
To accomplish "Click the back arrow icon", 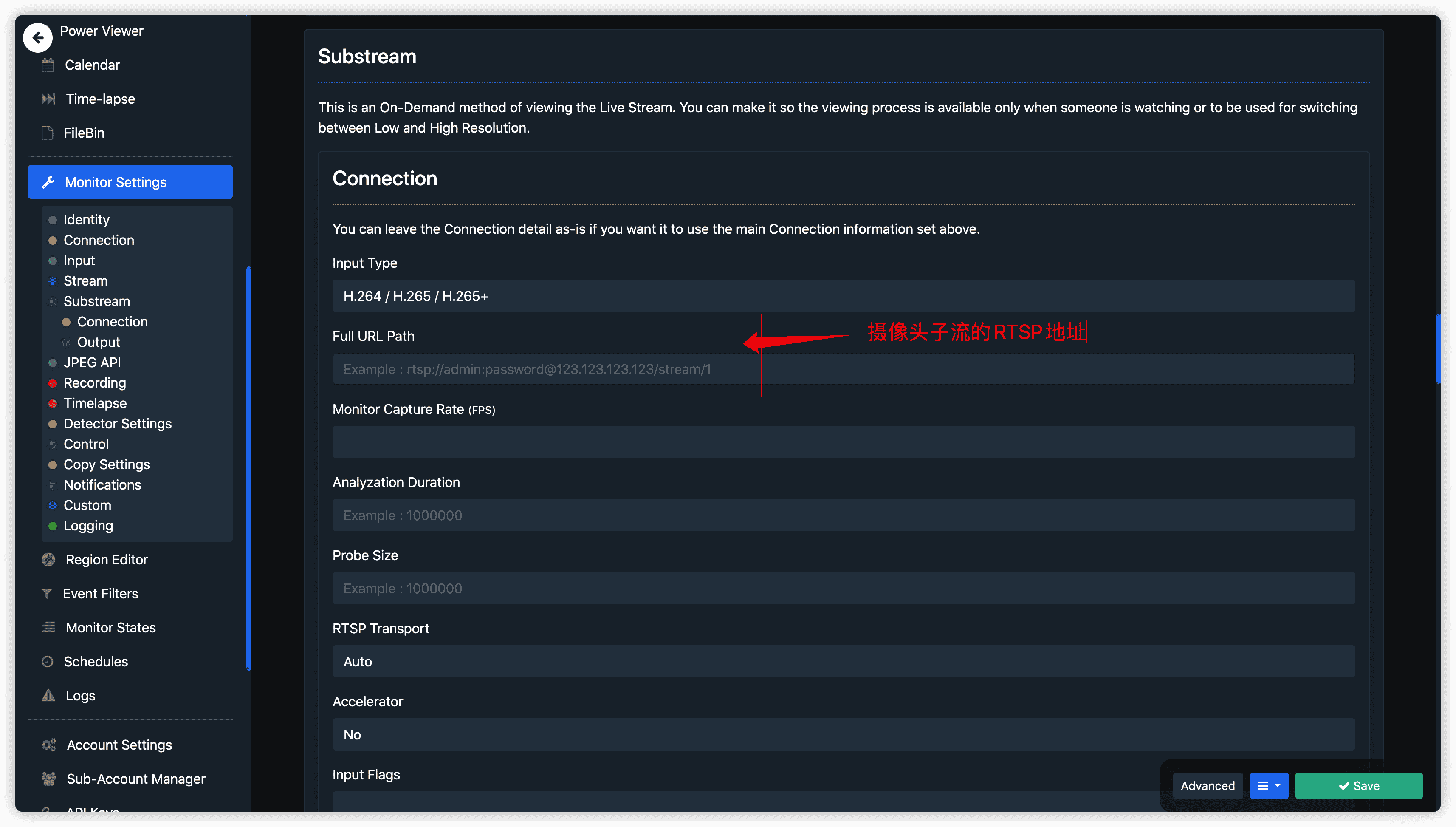I will tap(37, 37).
